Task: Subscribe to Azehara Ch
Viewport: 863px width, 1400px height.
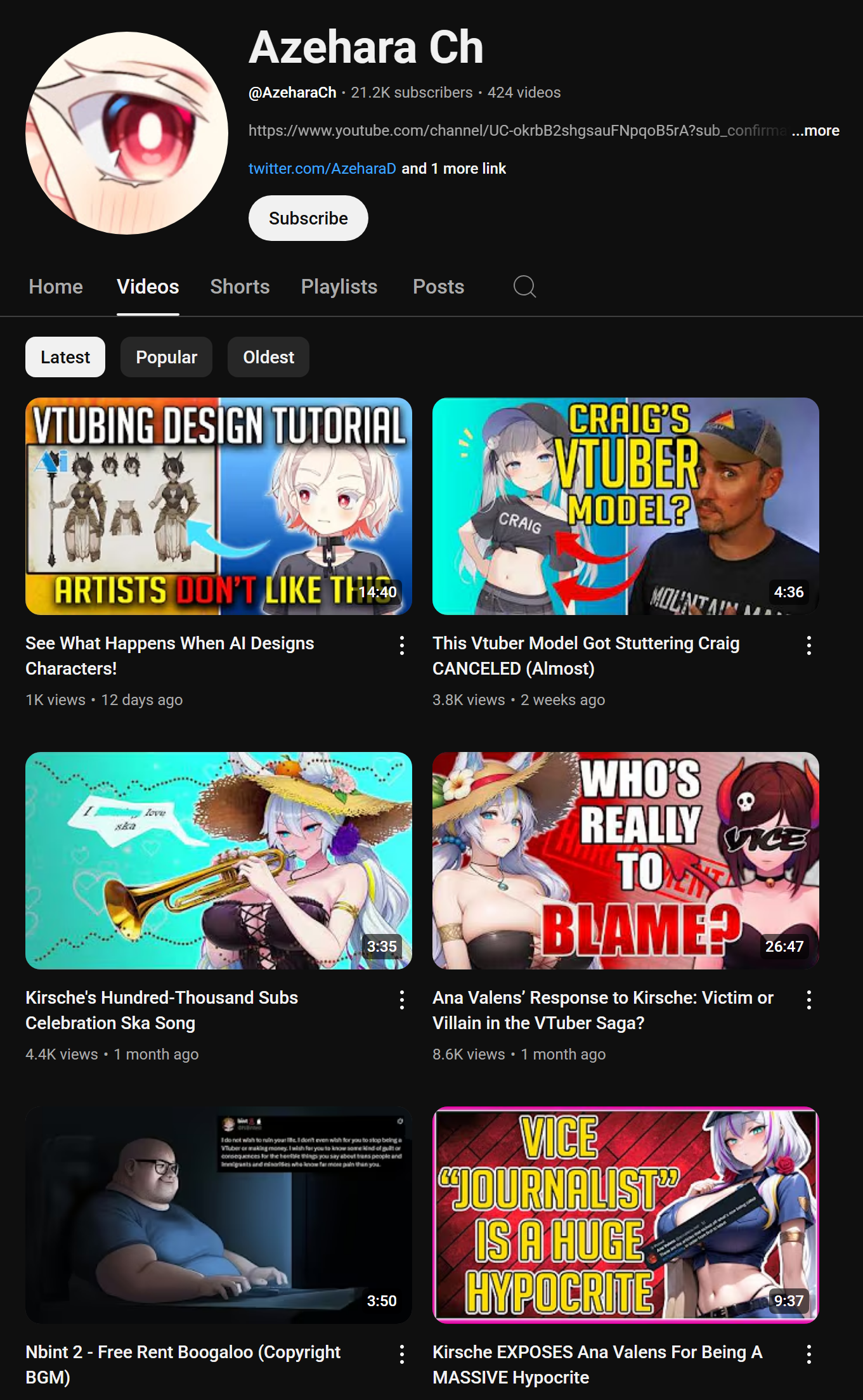Action: click(x=308, y=218)
